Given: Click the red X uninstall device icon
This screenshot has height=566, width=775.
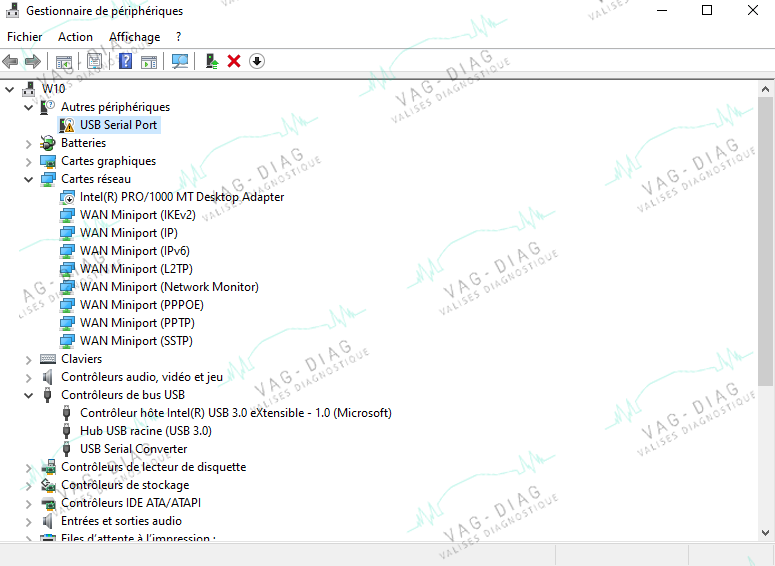Looking at the screenshot, I should pos(234,61).
